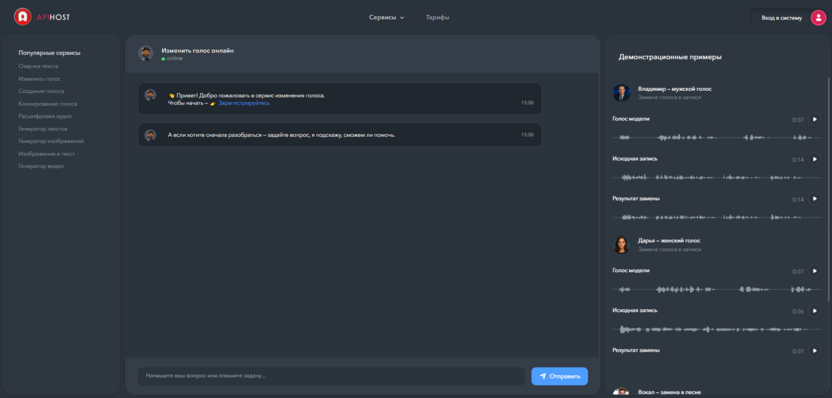Click the paper-plane icon on send button
This screenshot has height=398, width=832.
[543, 376]
